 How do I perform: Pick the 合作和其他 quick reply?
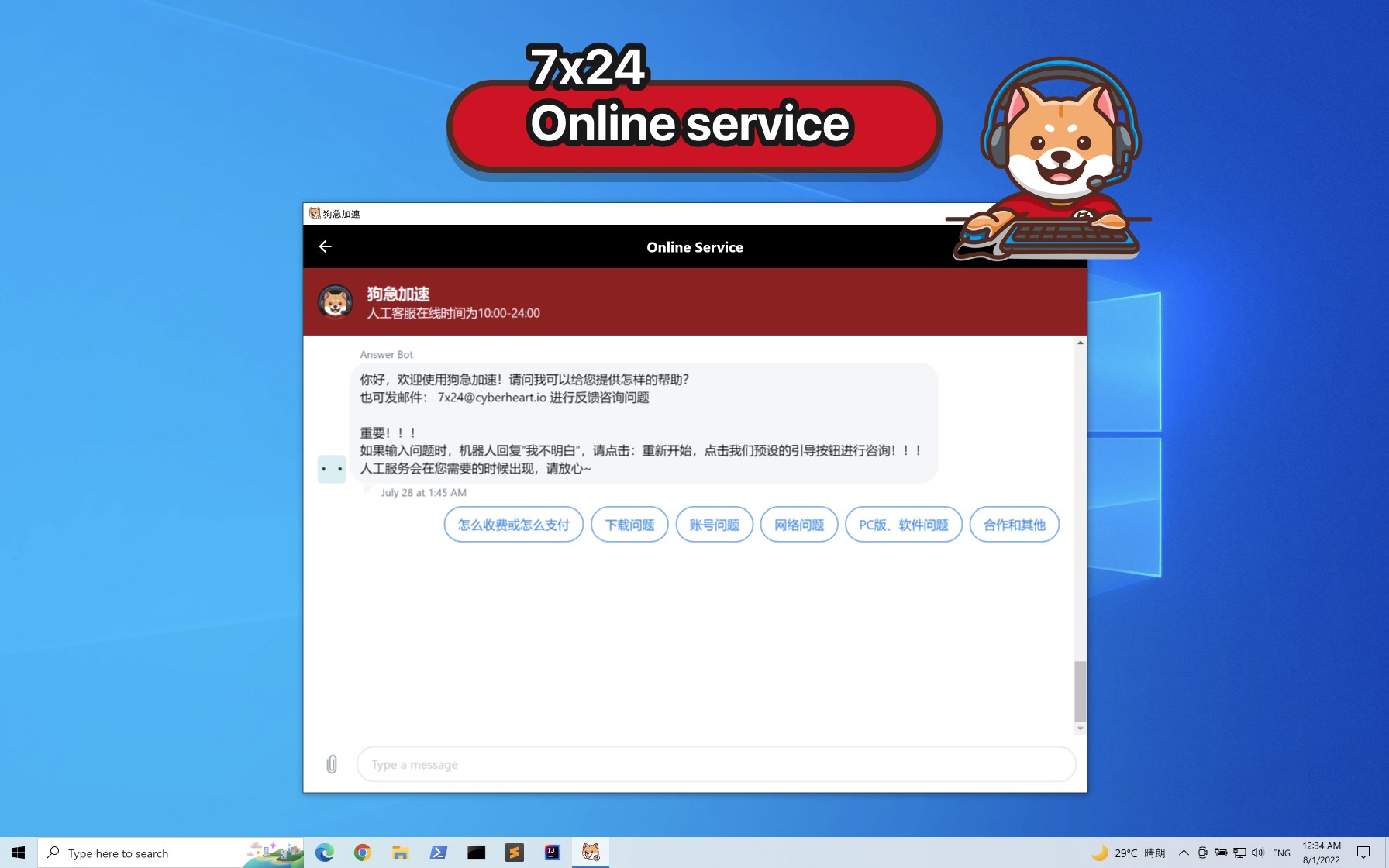1015,525
